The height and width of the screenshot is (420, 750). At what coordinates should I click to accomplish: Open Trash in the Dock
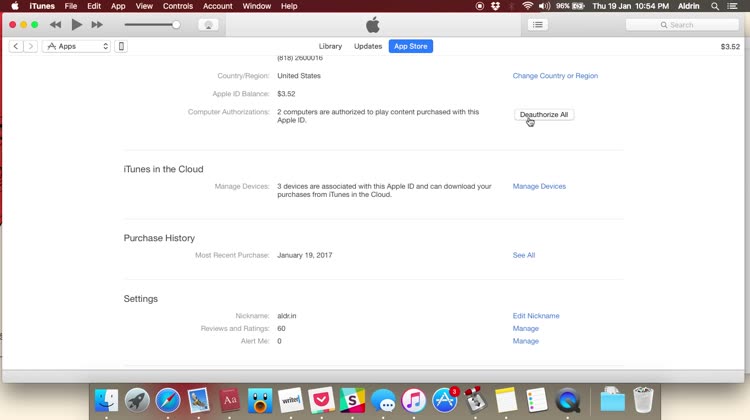643,400
